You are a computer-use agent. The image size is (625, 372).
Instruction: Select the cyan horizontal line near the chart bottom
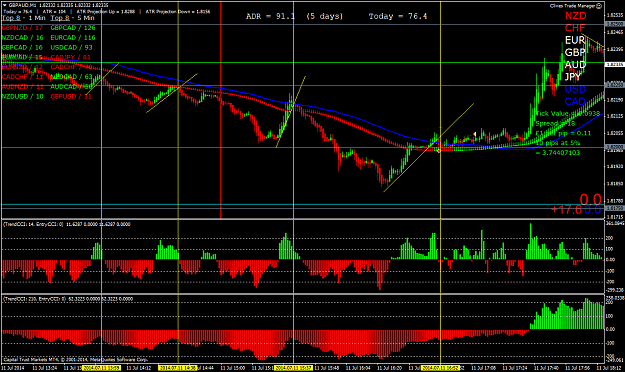(303, 205)
